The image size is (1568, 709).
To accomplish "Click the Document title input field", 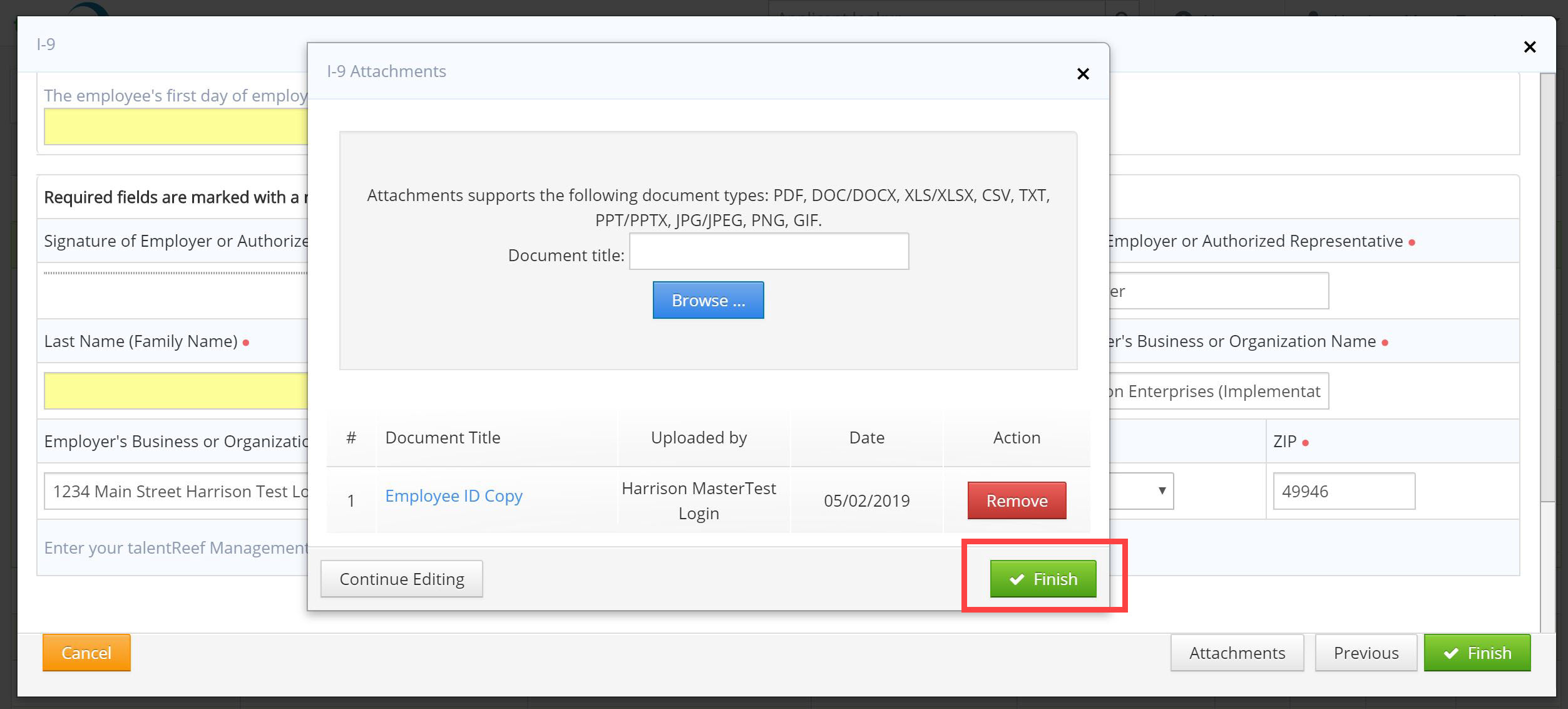I will (769, 252).
